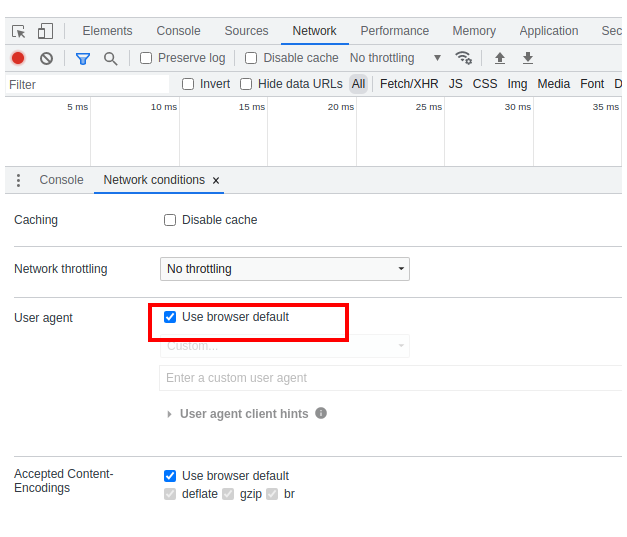Stop recording network log
Screen dimensions: 627x537
tap(18, 58)
